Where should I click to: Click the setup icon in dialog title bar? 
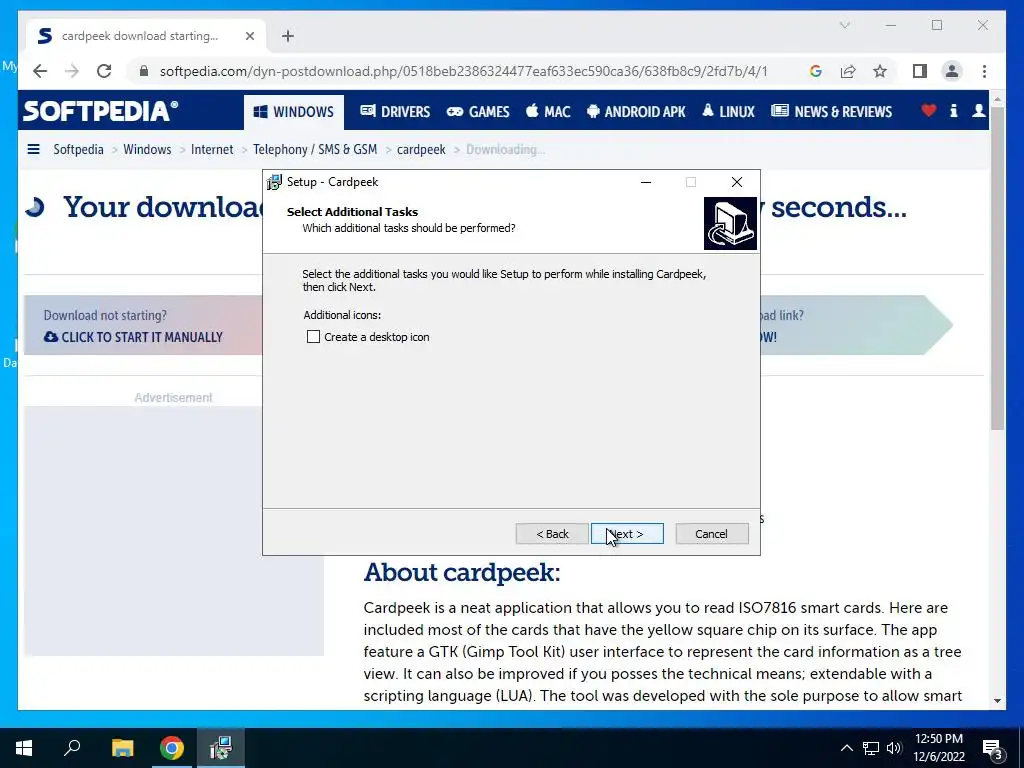(x=274, y=182)
